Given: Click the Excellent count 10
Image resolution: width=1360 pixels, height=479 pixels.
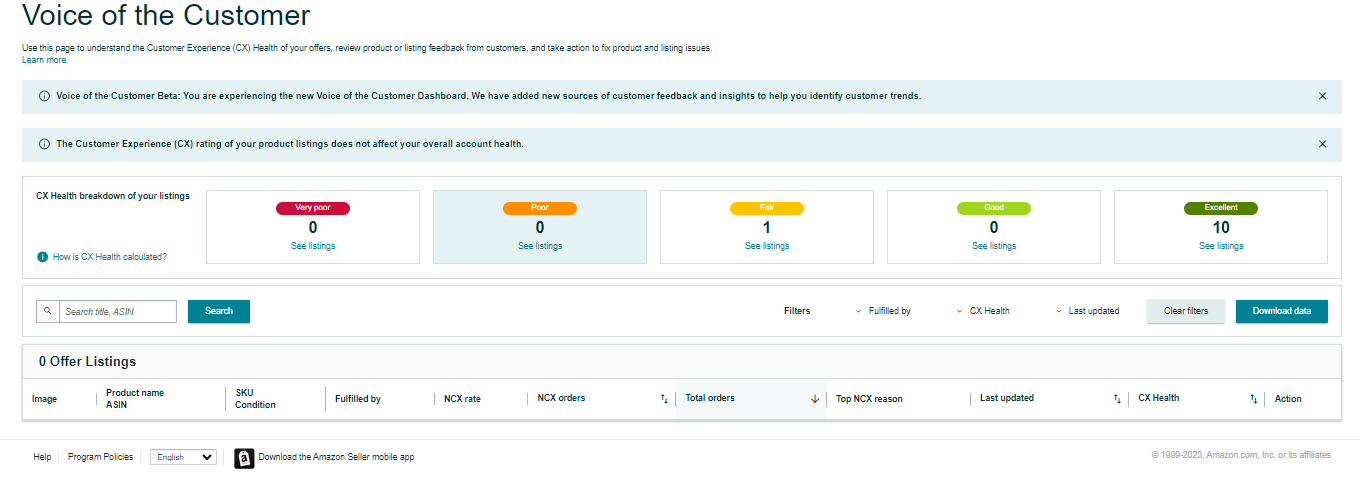Looking at the screenshot, I should pos(1221,227).
